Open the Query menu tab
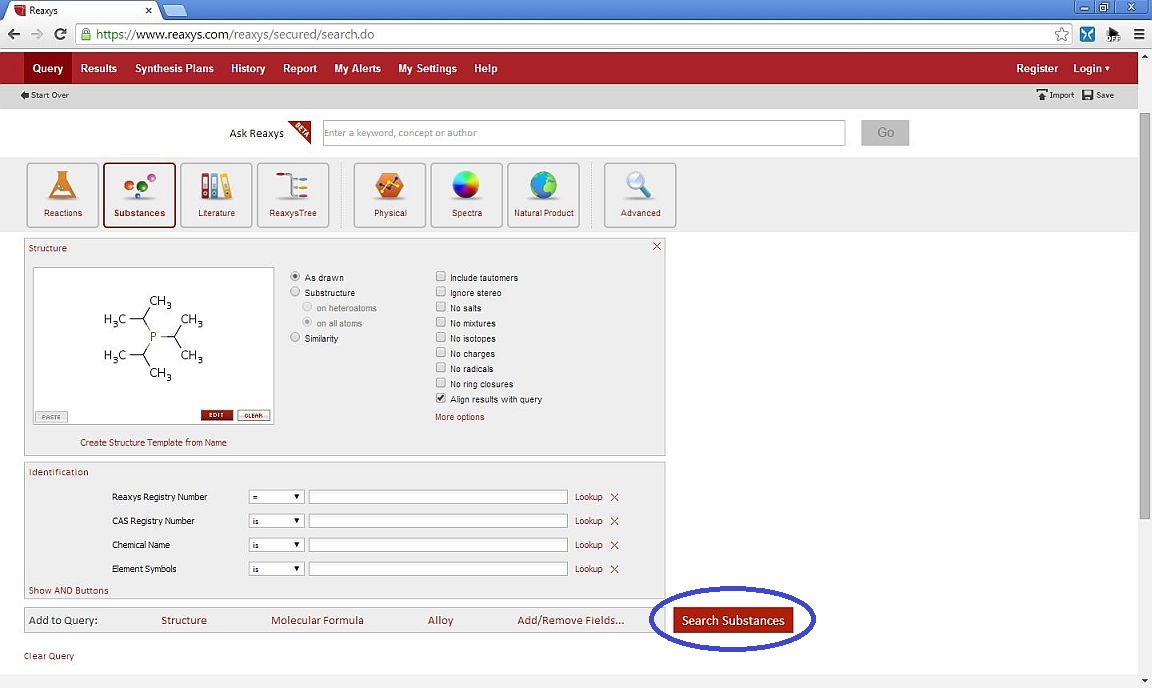The width and height of the screenshot is (1152, 688). [x=48, y=68]
